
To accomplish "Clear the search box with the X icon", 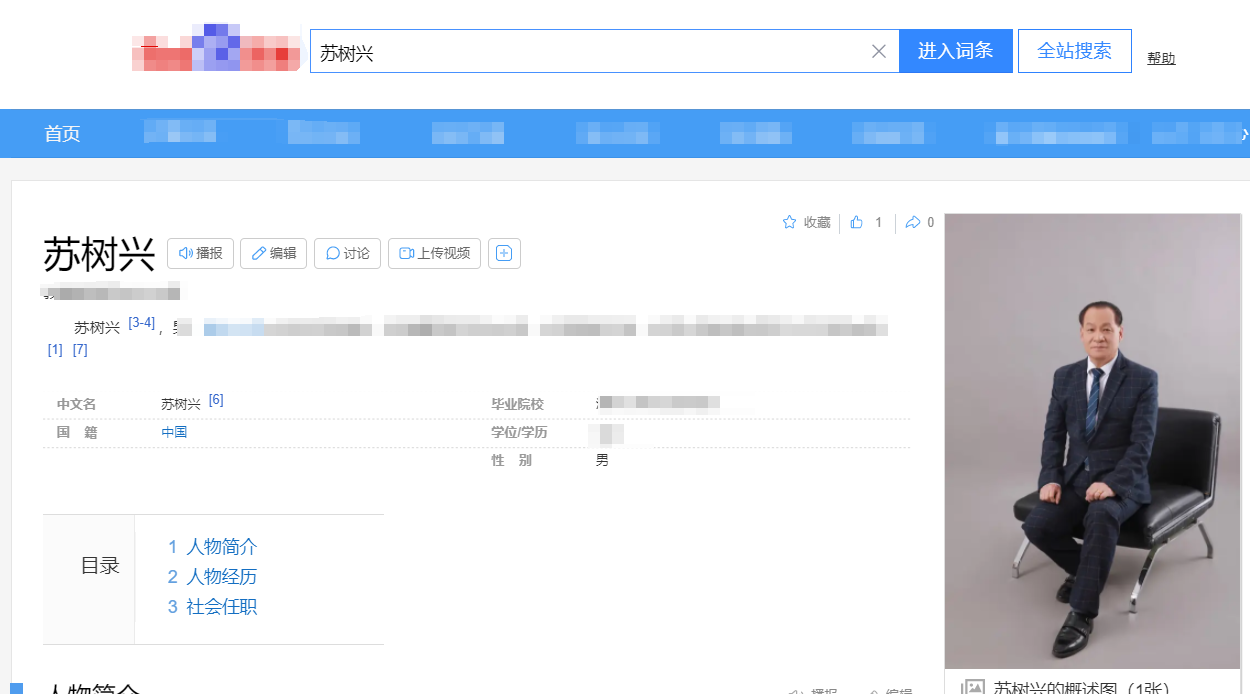I will pos(879,51).
